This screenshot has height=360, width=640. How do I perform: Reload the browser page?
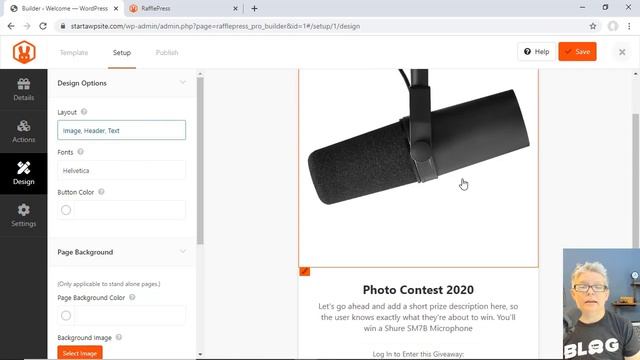point(43,26)
